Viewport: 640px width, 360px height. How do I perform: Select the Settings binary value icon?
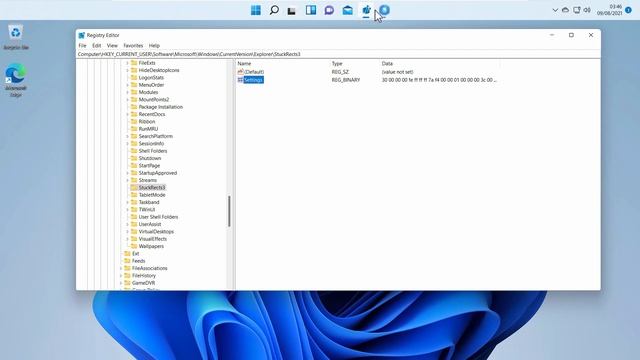240,80
